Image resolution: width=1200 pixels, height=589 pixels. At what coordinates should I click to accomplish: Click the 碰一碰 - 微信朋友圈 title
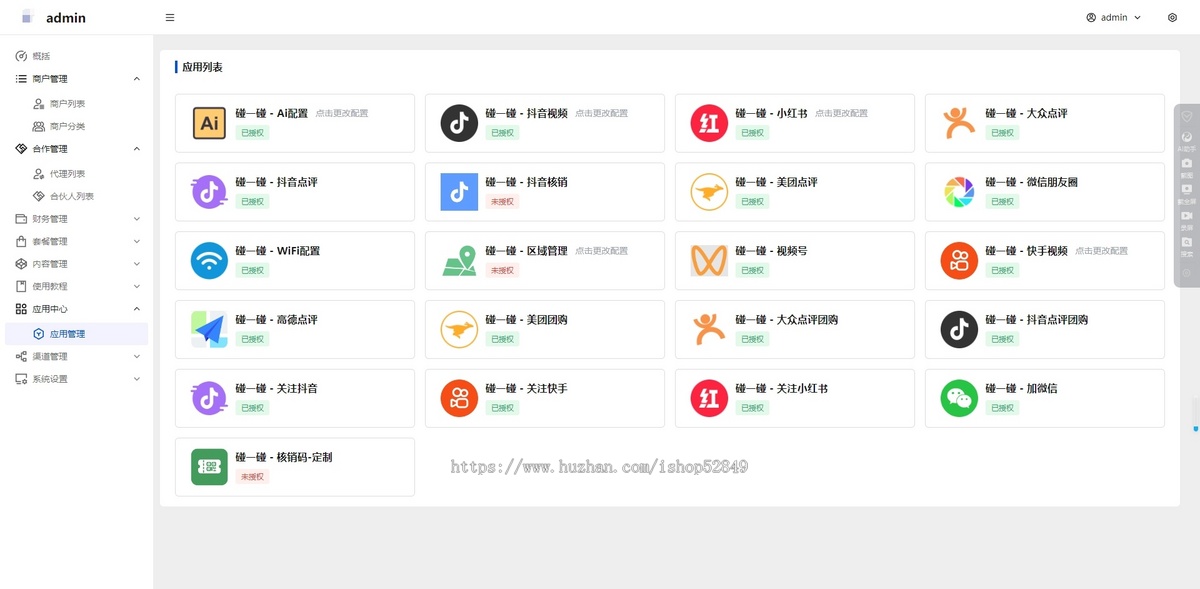(x=1031, y=182)
